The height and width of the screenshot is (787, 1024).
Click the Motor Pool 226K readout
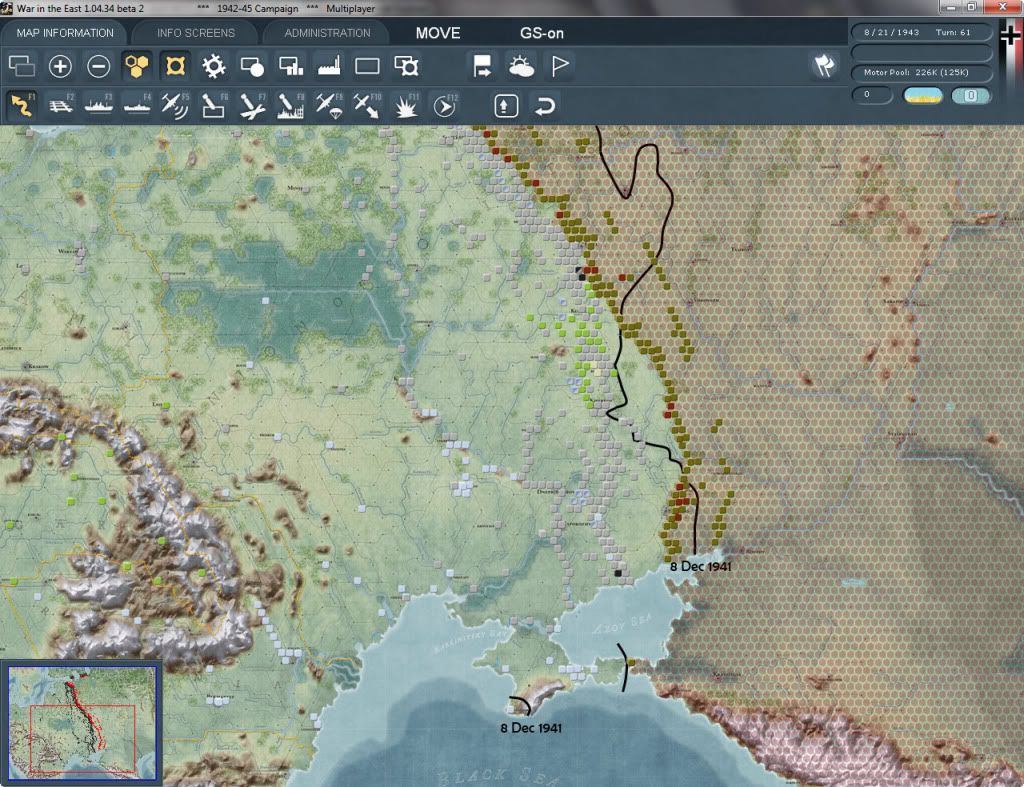coord(921,72)
